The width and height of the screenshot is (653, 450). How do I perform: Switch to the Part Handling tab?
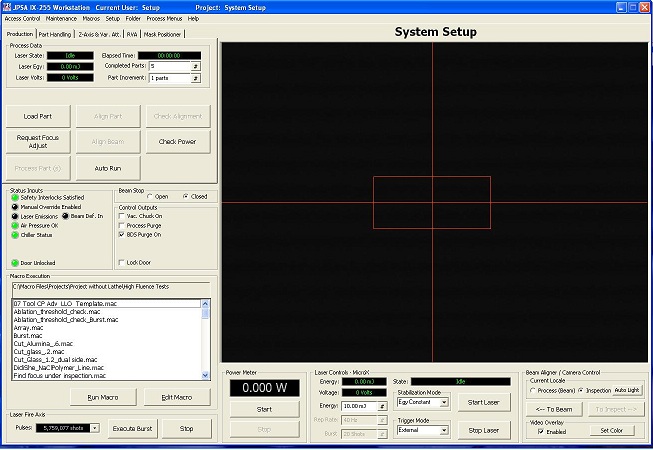pos(55,35)
